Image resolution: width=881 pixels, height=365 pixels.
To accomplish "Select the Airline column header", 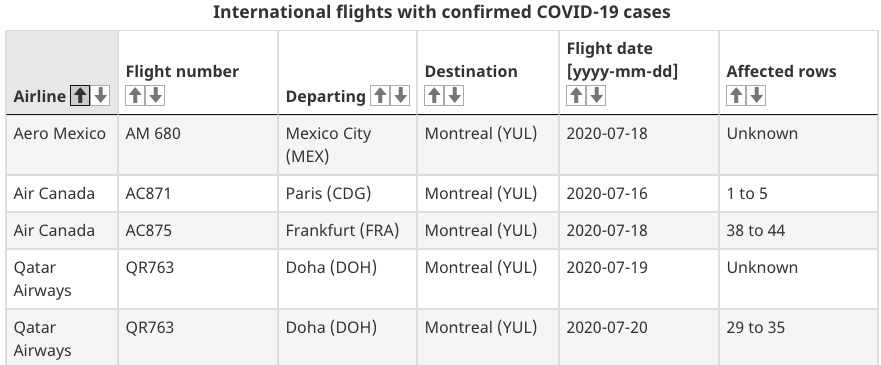I will pos(62,72).
